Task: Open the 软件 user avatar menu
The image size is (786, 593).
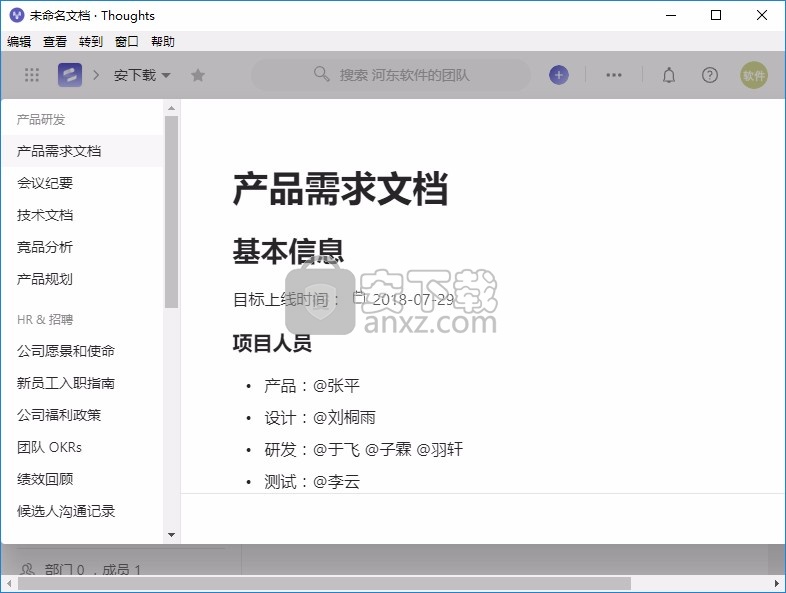Action: pos(753,75)
